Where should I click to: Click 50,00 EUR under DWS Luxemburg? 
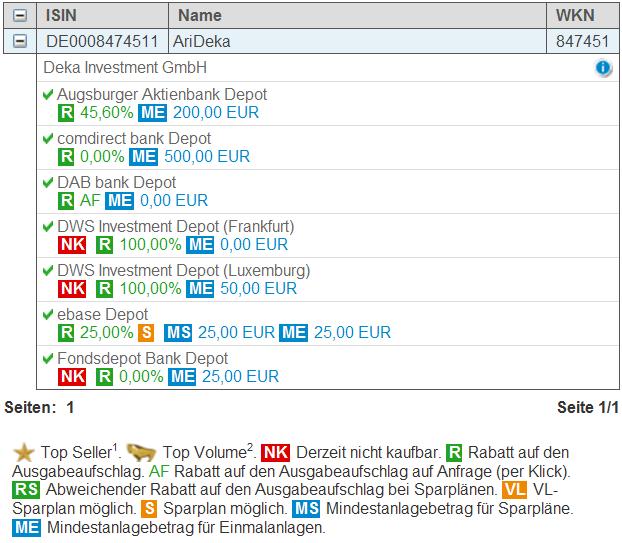(x=259, y=289)
